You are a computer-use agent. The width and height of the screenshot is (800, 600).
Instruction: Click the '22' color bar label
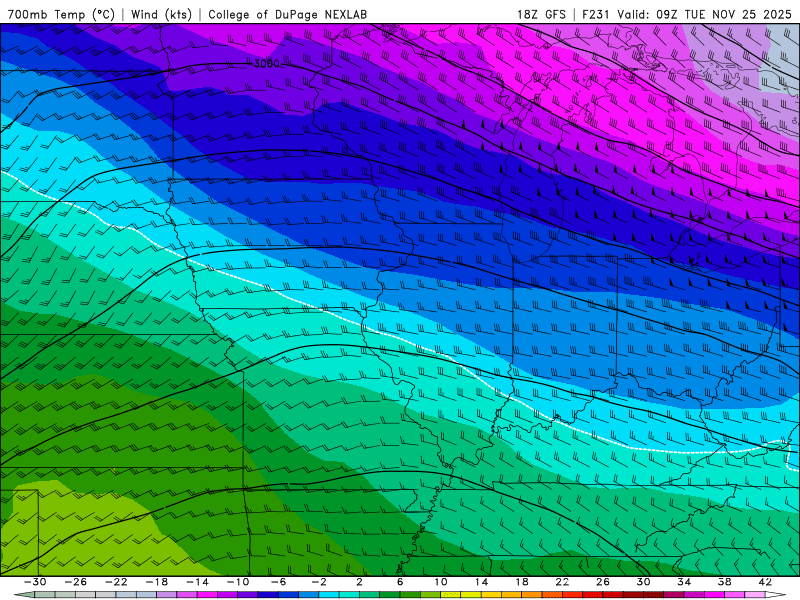tap(562, 582)
